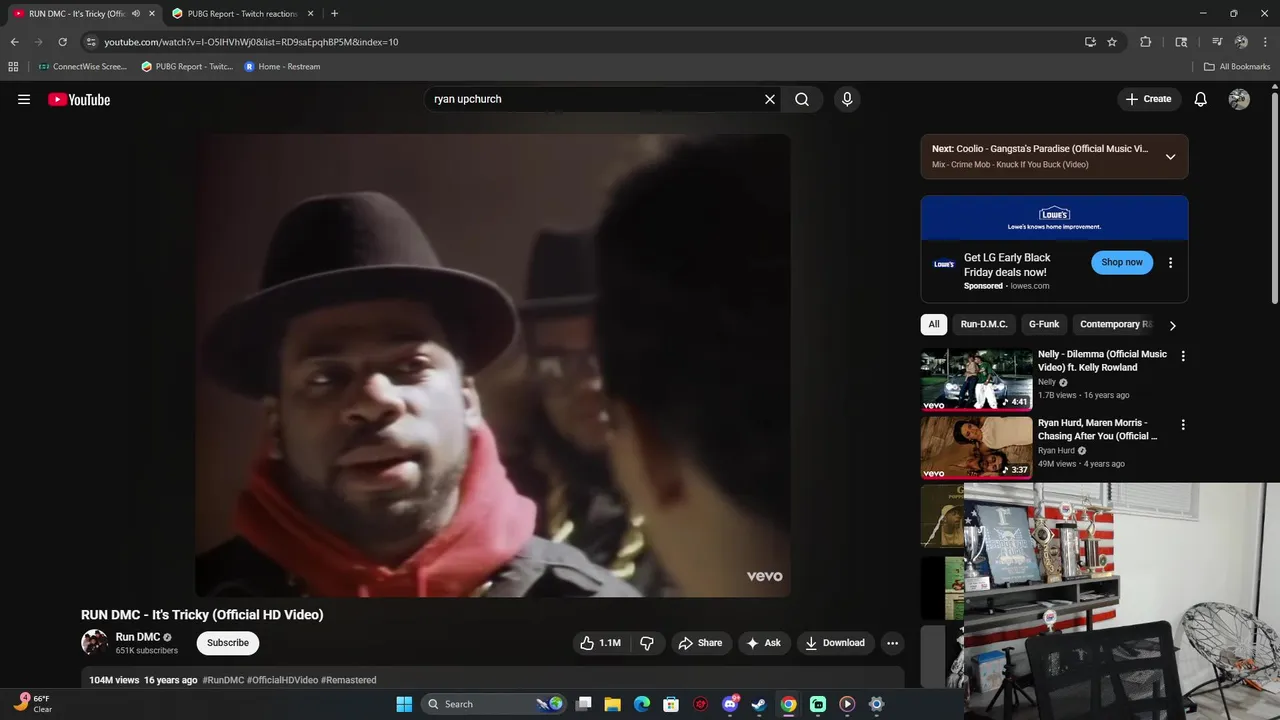The image size is (1280, 720).
Task: Run search with the magnifier button
Action: (802, 99)
